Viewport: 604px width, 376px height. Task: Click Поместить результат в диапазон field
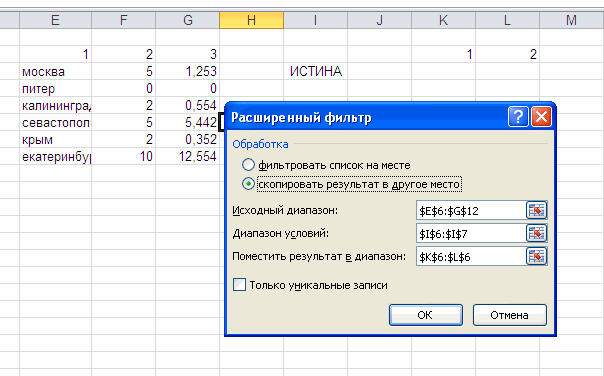[471, 257]
